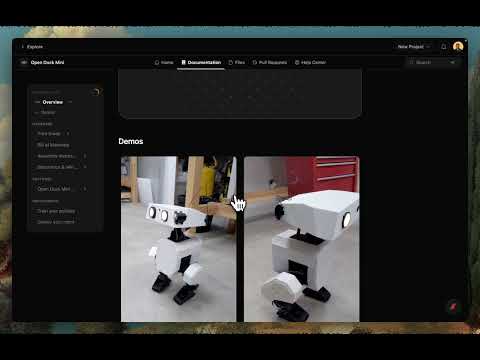This screenshot has width=480, height=360.
Task: Click the Demos heading
Action: pos(131,141)
